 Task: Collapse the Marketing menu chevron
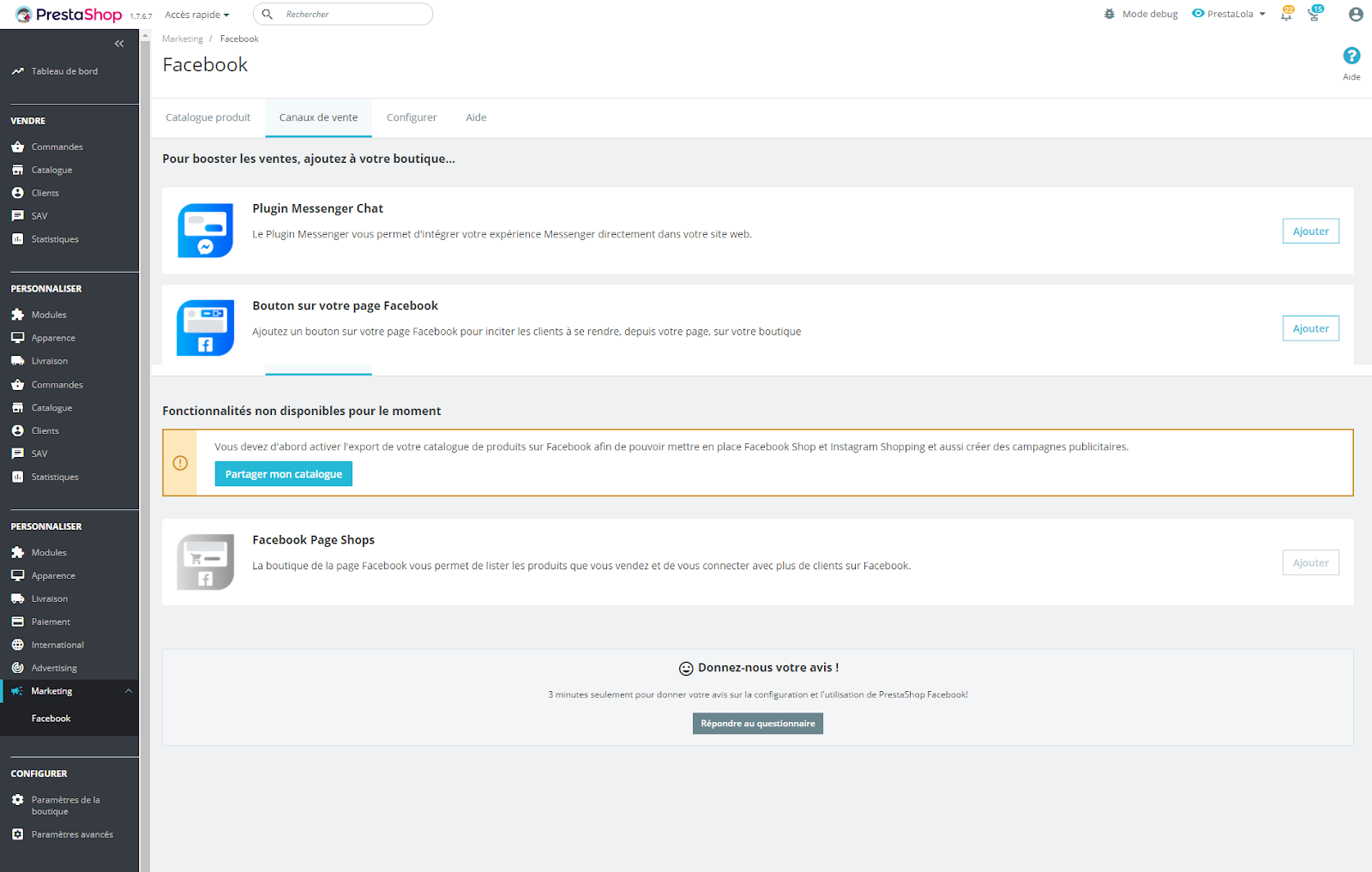(129, 692)
